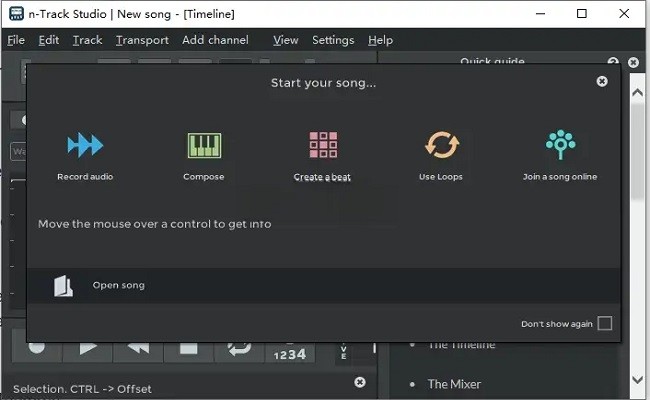This screenshot has height=400, width=650.
Task: Check the Don't show again box
Action: point(604,324)
